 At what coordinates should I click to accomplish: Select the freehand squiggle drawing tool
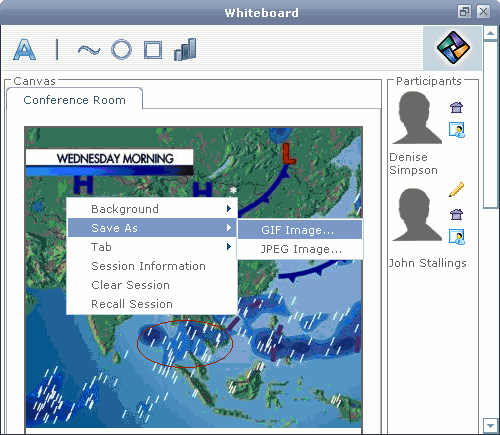[89, 50]
